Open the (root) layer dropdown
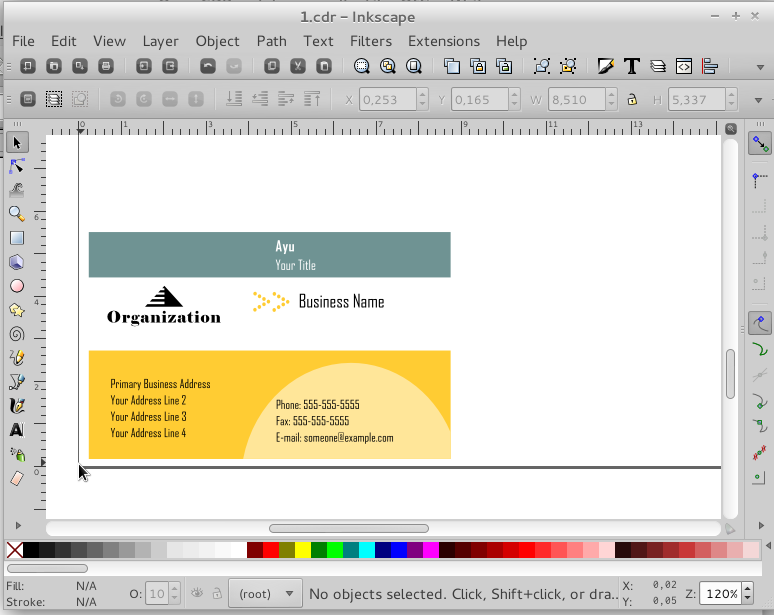This screenshot has height=615, width=774. [x=266, y=594]
